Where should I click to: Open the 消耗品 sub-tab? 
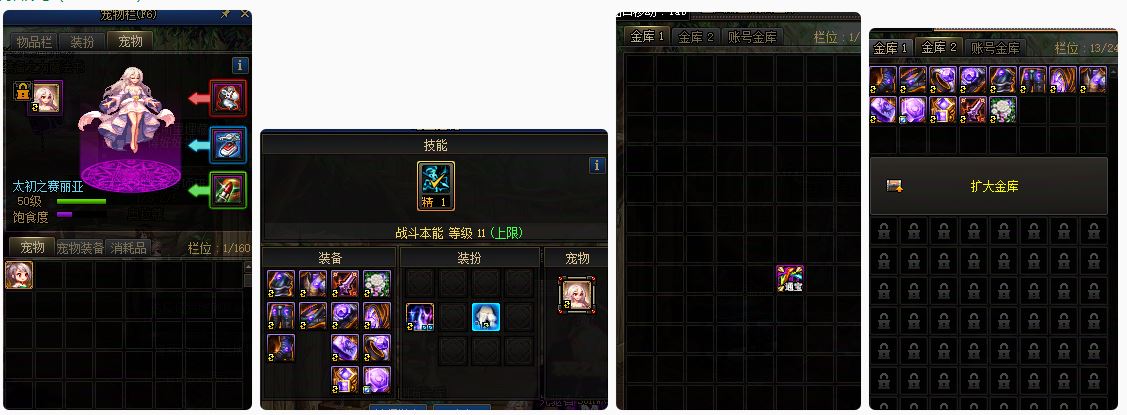click(x=129, y=248)
